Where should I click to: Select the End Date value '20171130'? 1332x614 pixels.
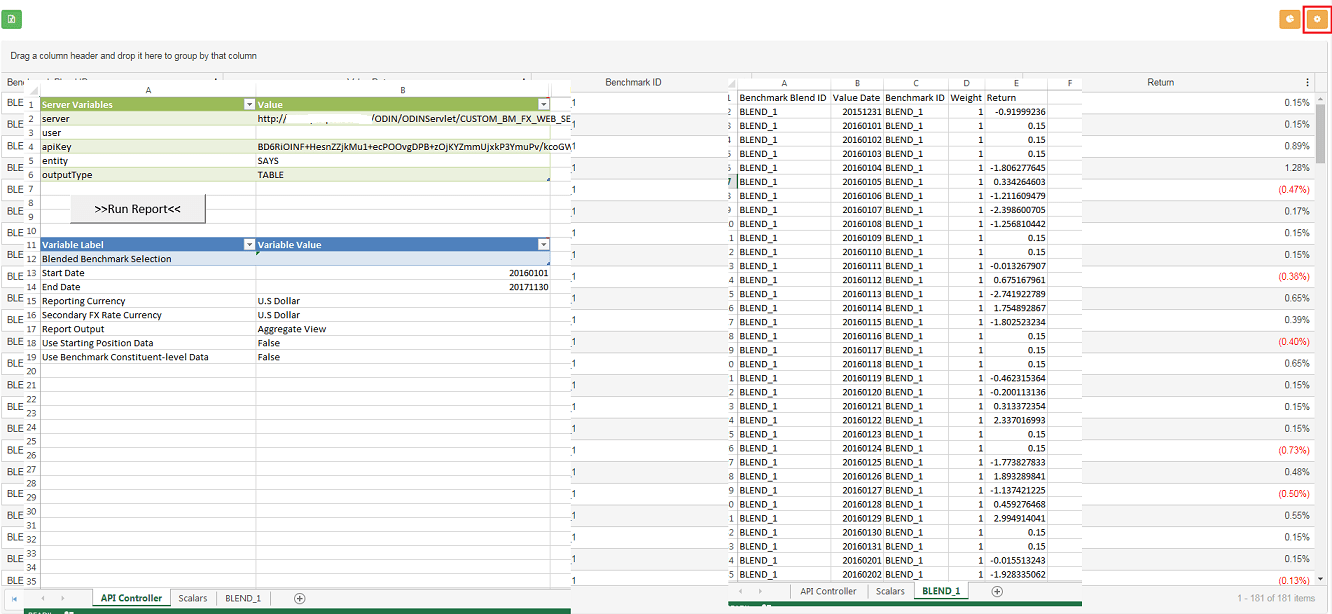click(x=403, y=287)
